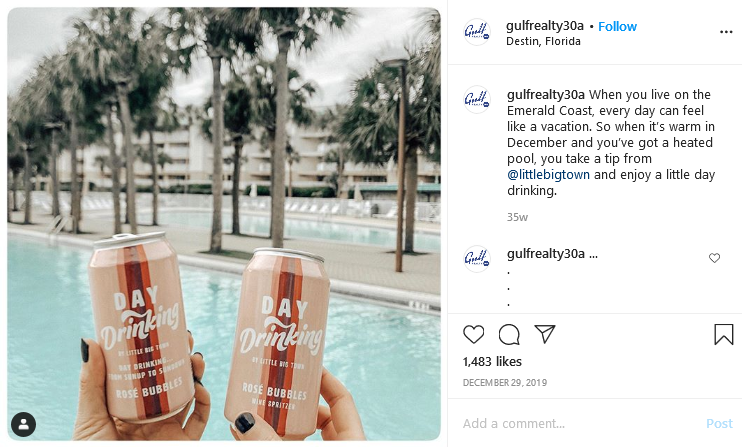Share post using paper plane icon
Screen dimensions: 742x447
click(545, 334)
